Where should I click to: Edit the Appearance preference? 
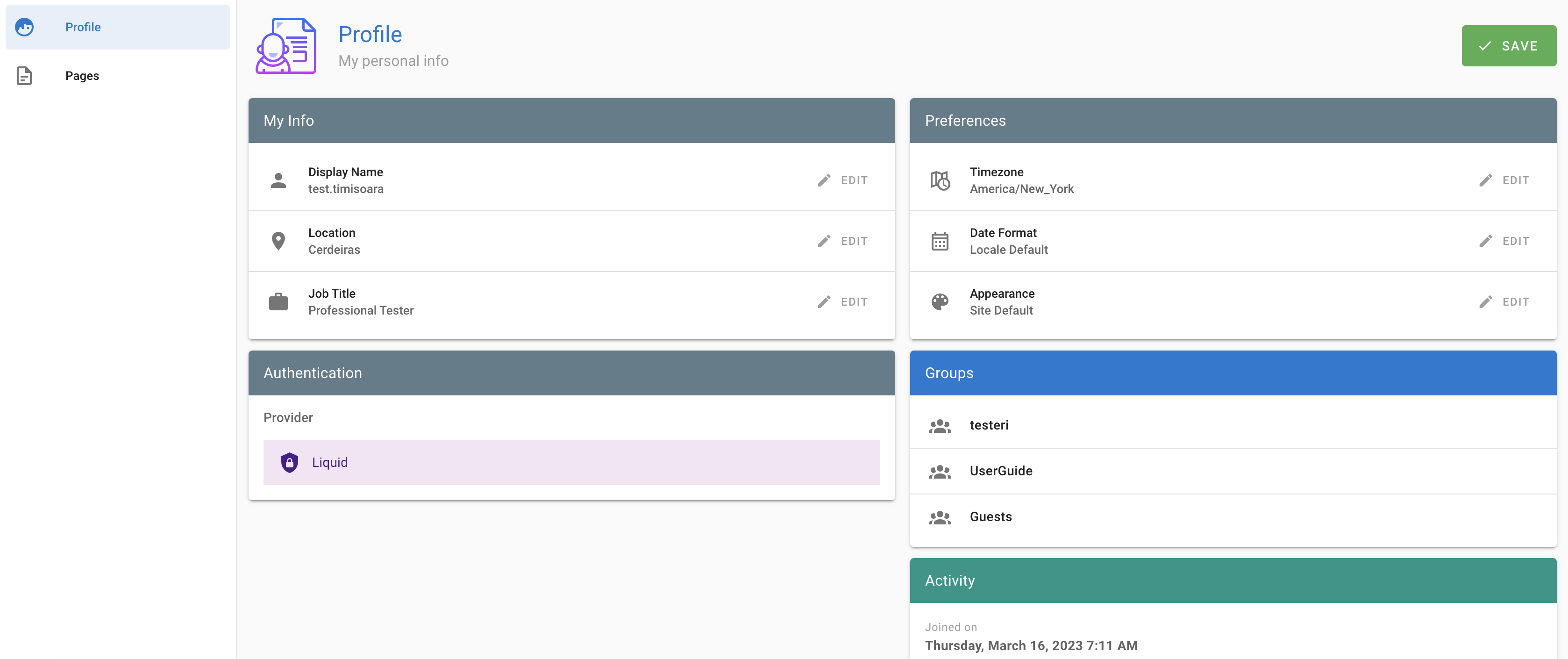(x=1504, y=302)
